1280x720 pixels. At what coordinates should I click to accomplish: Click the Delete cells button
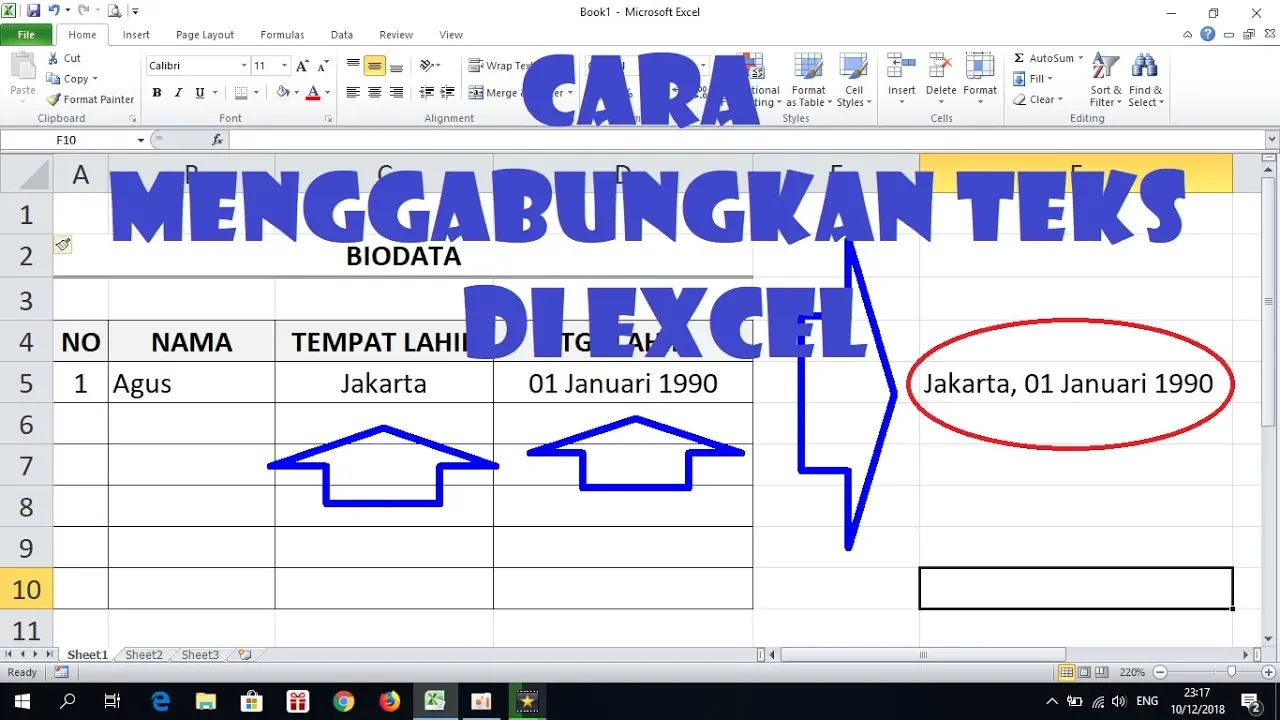pyautogui.click(x=941, y=77)
